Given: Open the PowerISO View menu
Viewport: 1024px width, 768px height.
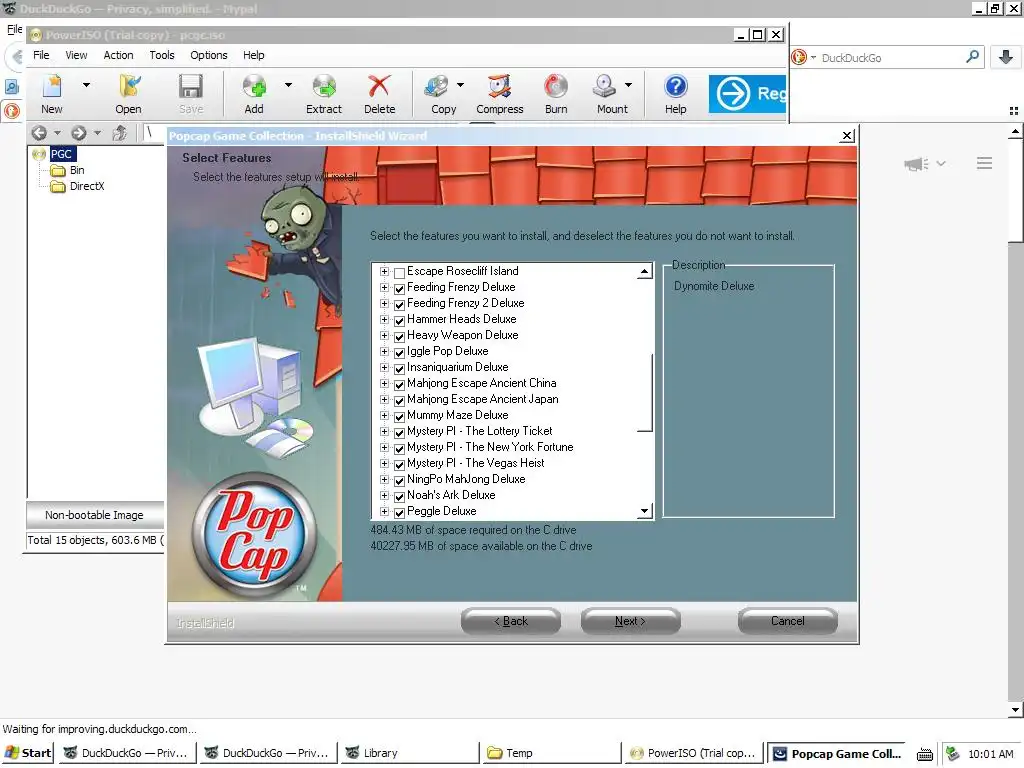Looking at the screenshot, I should (76, 55).
